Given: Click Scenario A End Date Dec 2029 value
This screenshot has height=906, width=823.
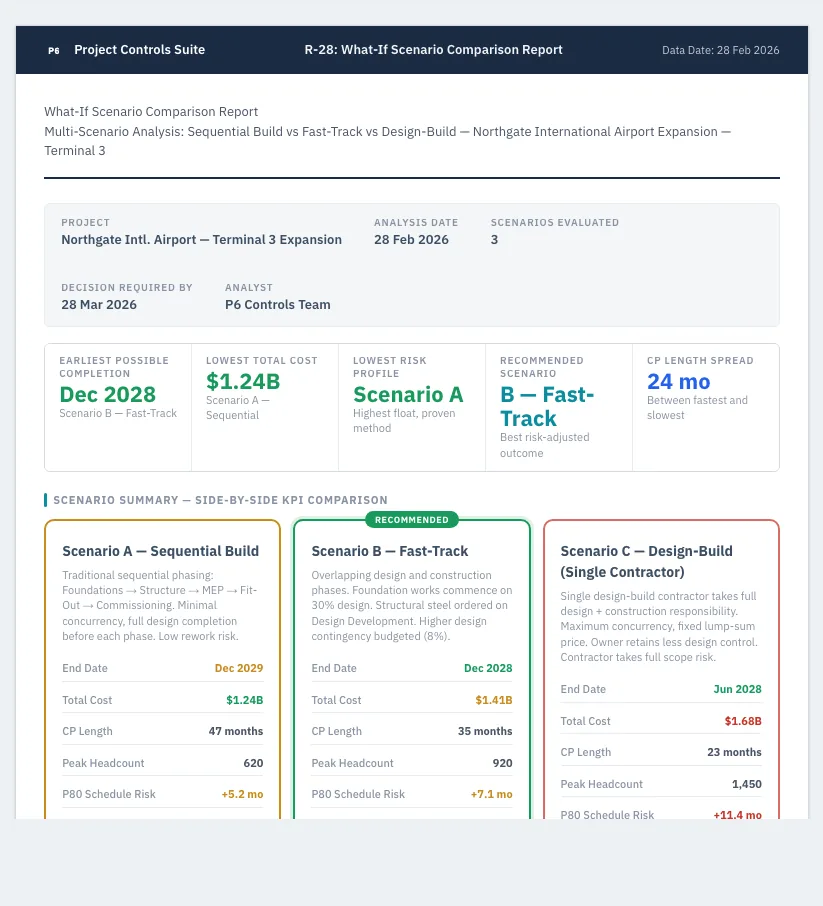Looking at the screenshot, I should tap(239, 668).
